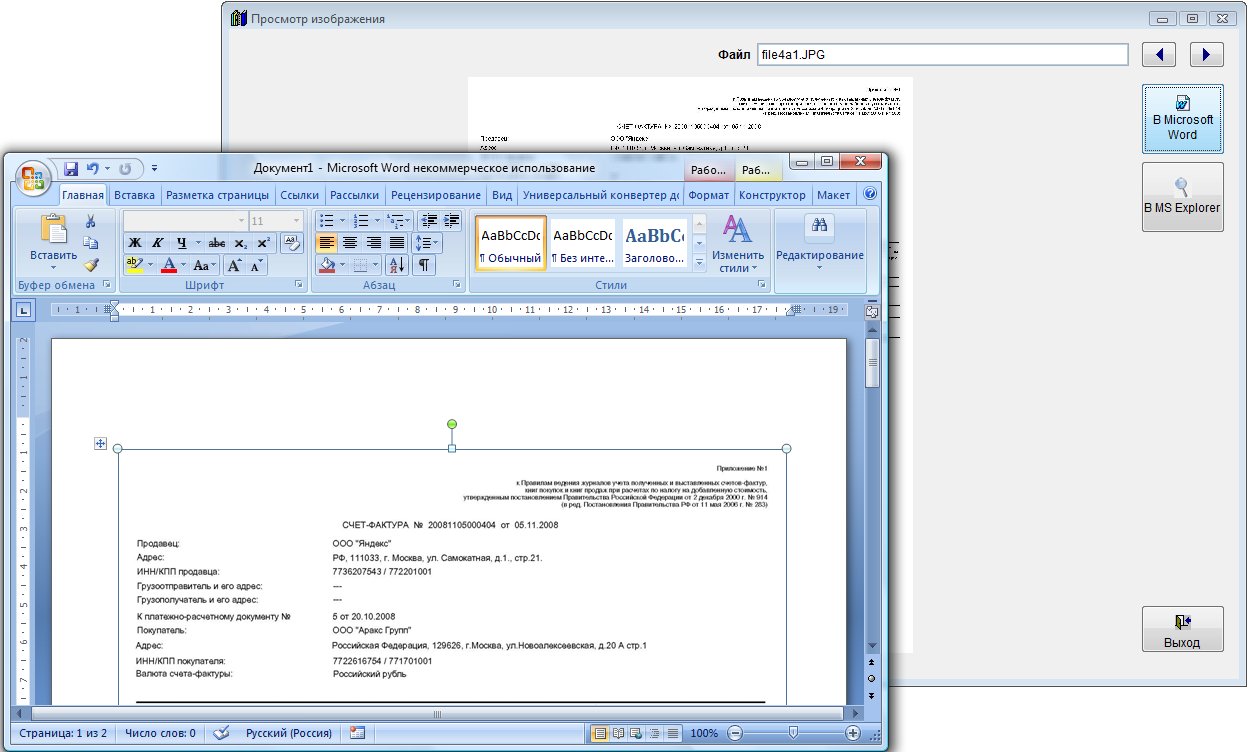Screen dimensions: 1250x752
Task: Switch to the Рассылки tab
Action: click(x=354, y=195)
